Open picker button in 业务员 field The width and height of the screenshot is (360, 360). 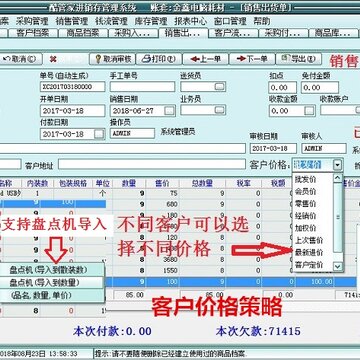(219, 110)
